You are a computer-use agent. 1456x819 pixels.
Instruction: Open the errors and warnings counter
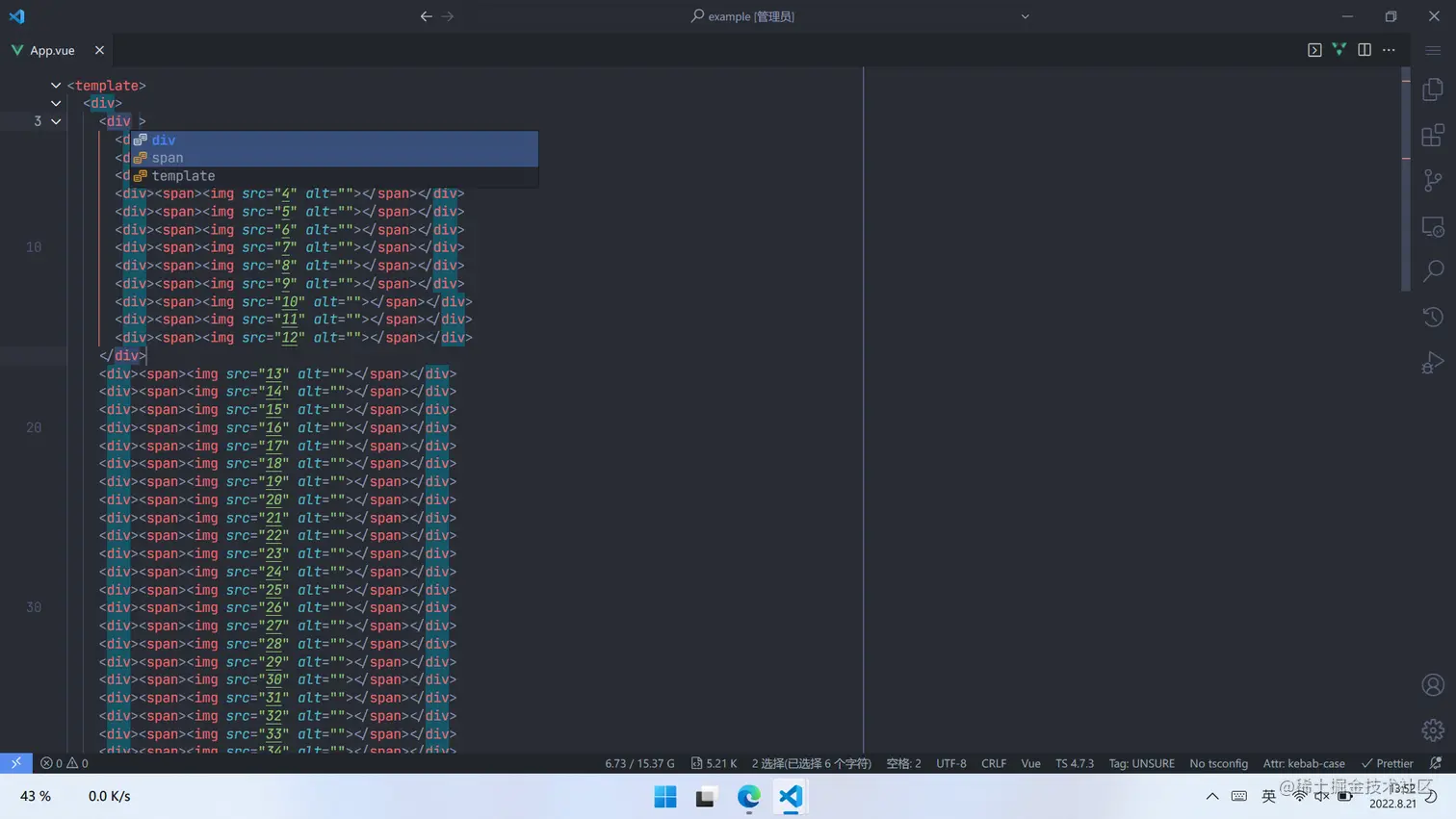(64, 763)
